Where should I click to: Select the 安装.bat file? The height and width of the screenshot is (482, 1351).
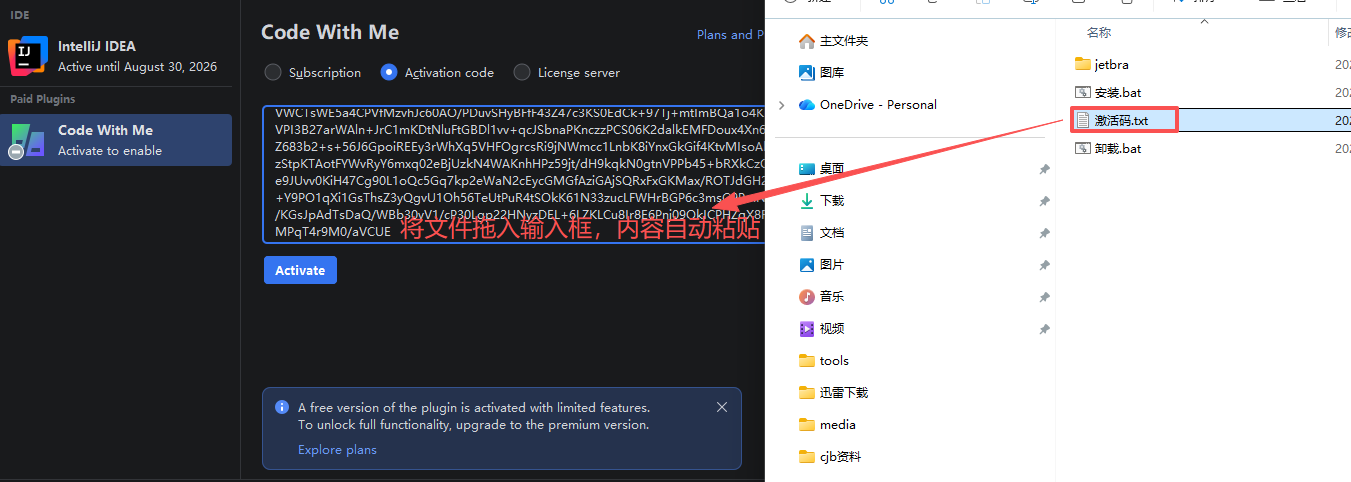point(1108,92)
